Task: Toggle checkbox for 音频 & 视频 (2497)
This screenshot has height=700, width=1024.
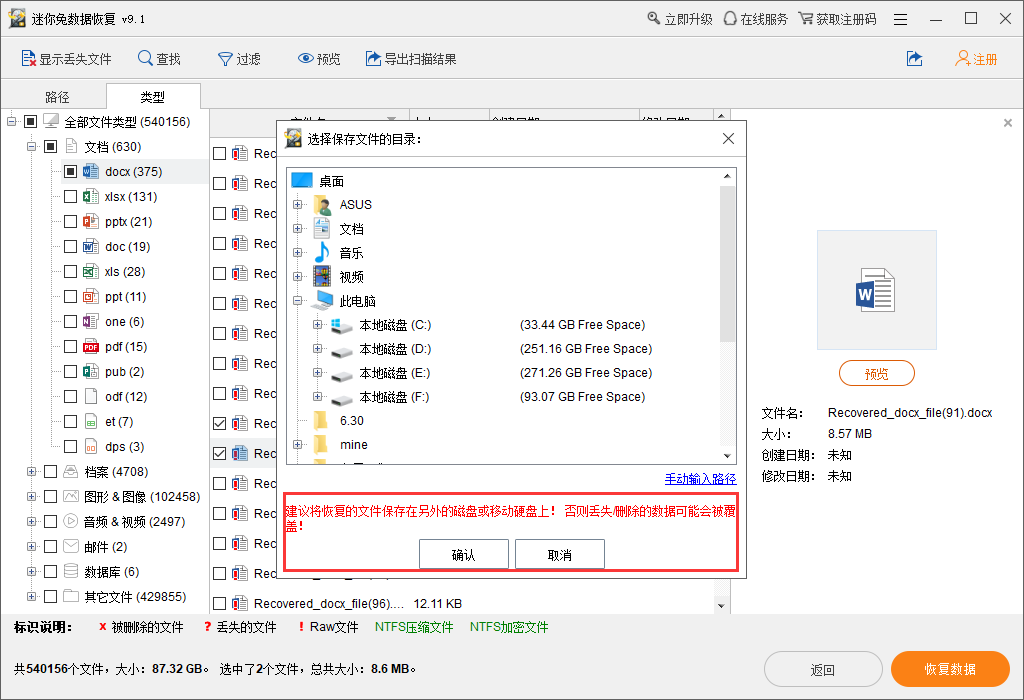Action: pyautogui.click(x=50, y=522)
